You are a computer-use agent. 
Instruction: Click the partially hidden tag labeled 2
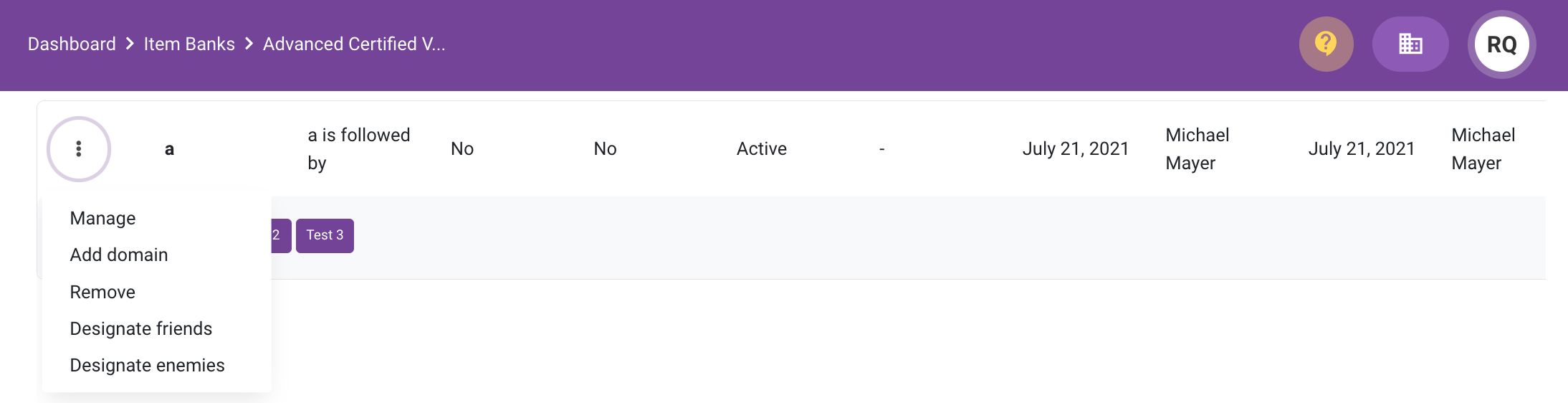(x=280, y=235)
